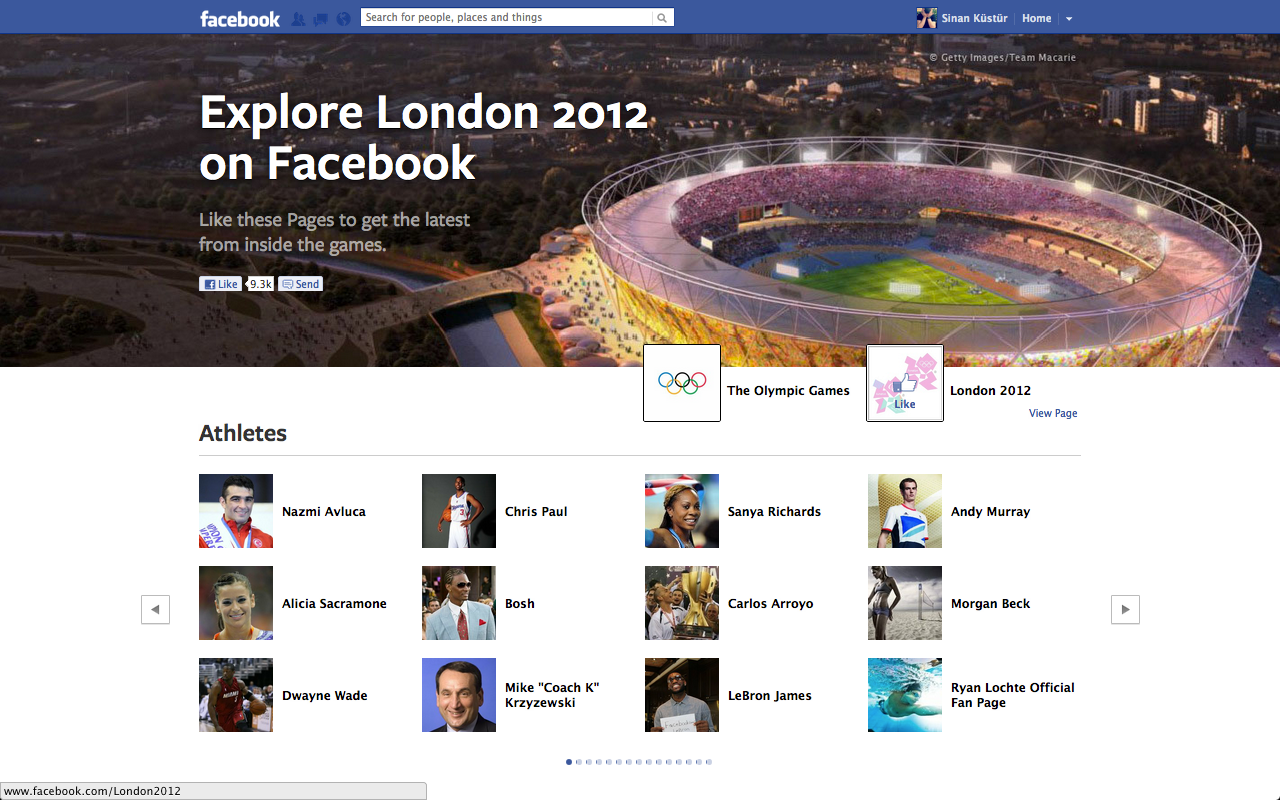Like the London 2012 page thumbnail
The width and height of the screenshot is (1280, 800).
(x=905, y=383)
